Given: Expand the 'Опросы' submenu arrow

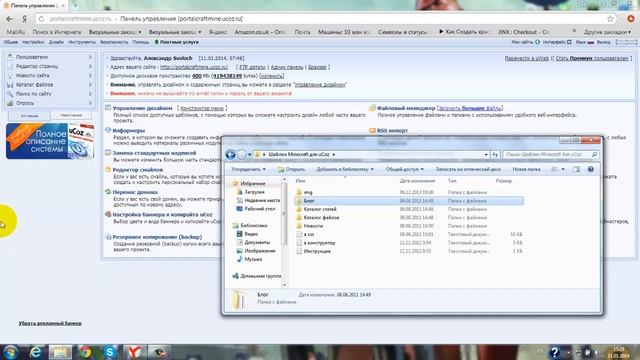Looking at the screenshot, I should tap(90, 103).
